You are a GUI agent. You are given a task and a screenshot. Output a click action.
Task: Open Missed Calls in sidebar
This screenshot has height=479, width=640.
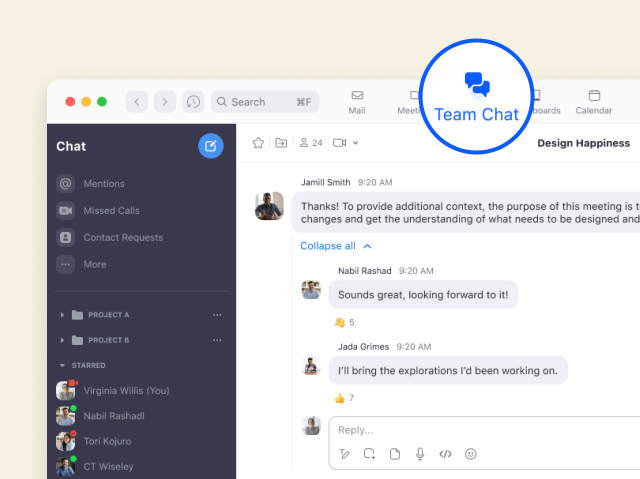(110, 211)
